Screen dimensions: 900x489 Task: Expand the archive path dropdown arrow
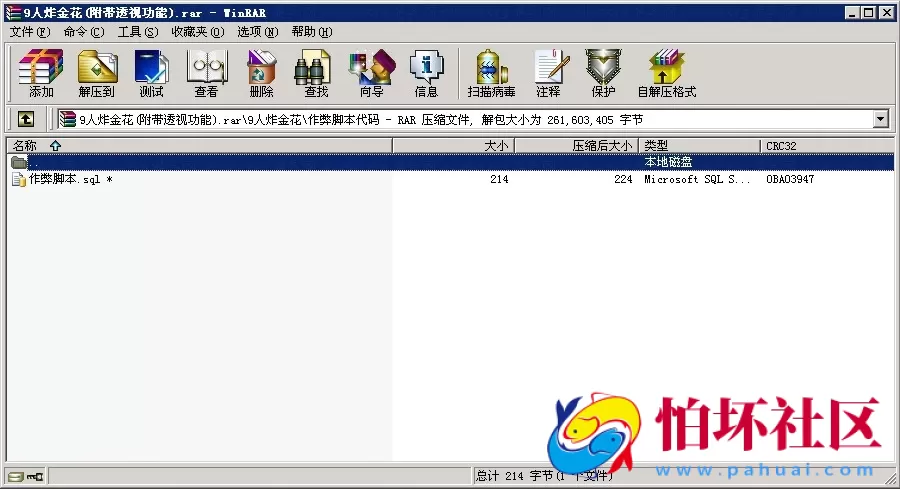[881, 119]
